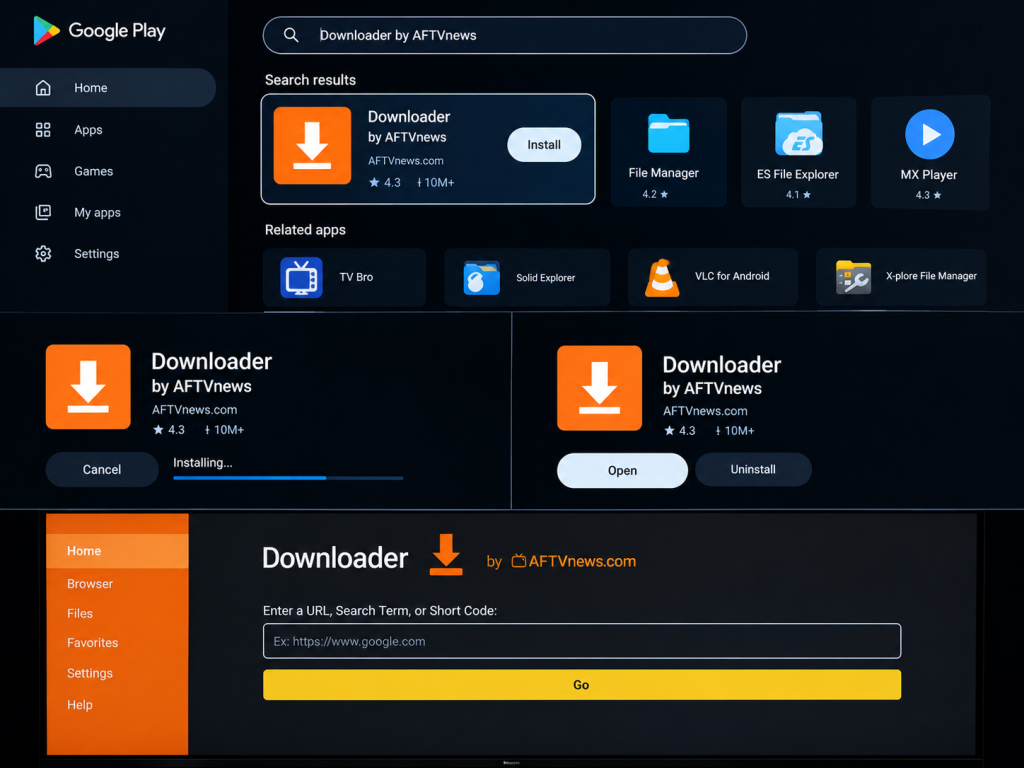Screen dimensions: 1024x768
Task: Click the ES File Explorer icon
Action: tap(799, 133)
